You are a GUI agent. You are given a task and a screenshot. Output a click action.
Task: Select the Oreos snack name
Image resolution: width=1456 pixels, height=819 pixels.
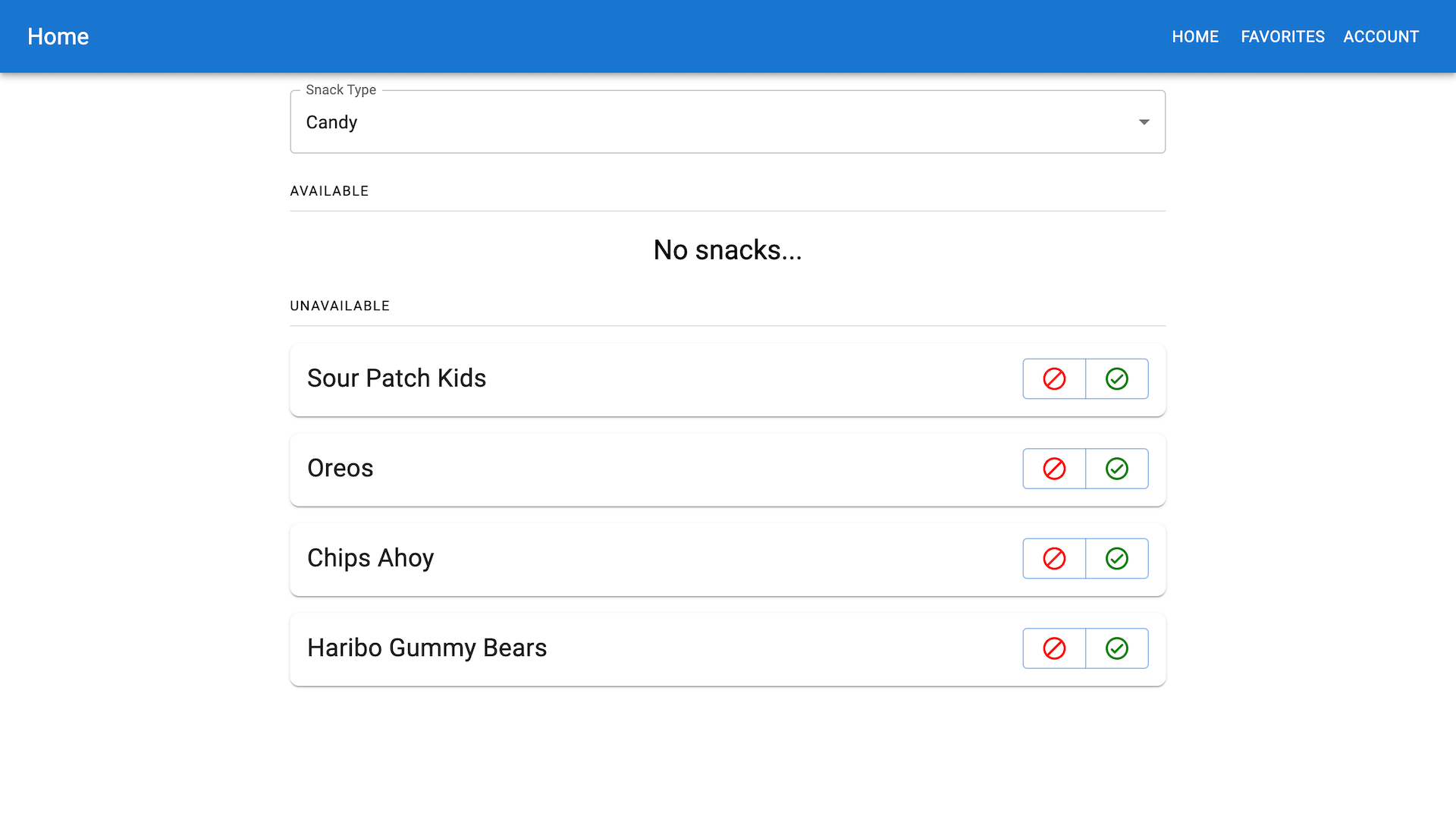[x=340, y=469]
